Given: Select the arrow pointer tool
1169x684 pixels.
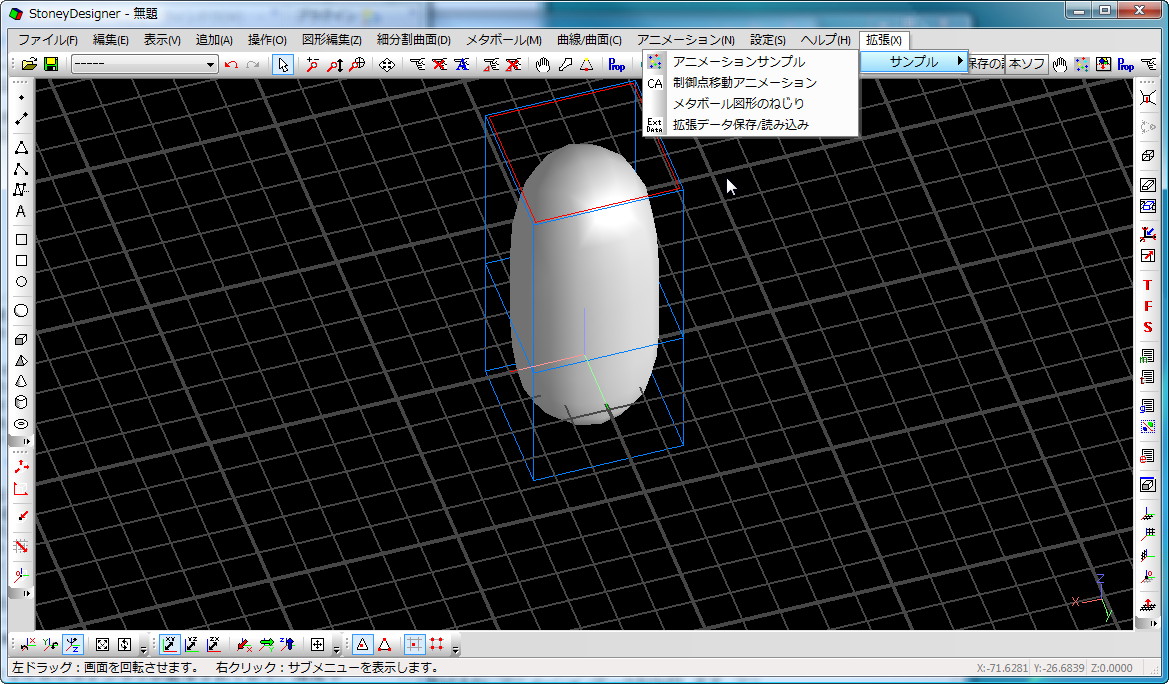Looking at the screenshot, I should click(283, 65).
